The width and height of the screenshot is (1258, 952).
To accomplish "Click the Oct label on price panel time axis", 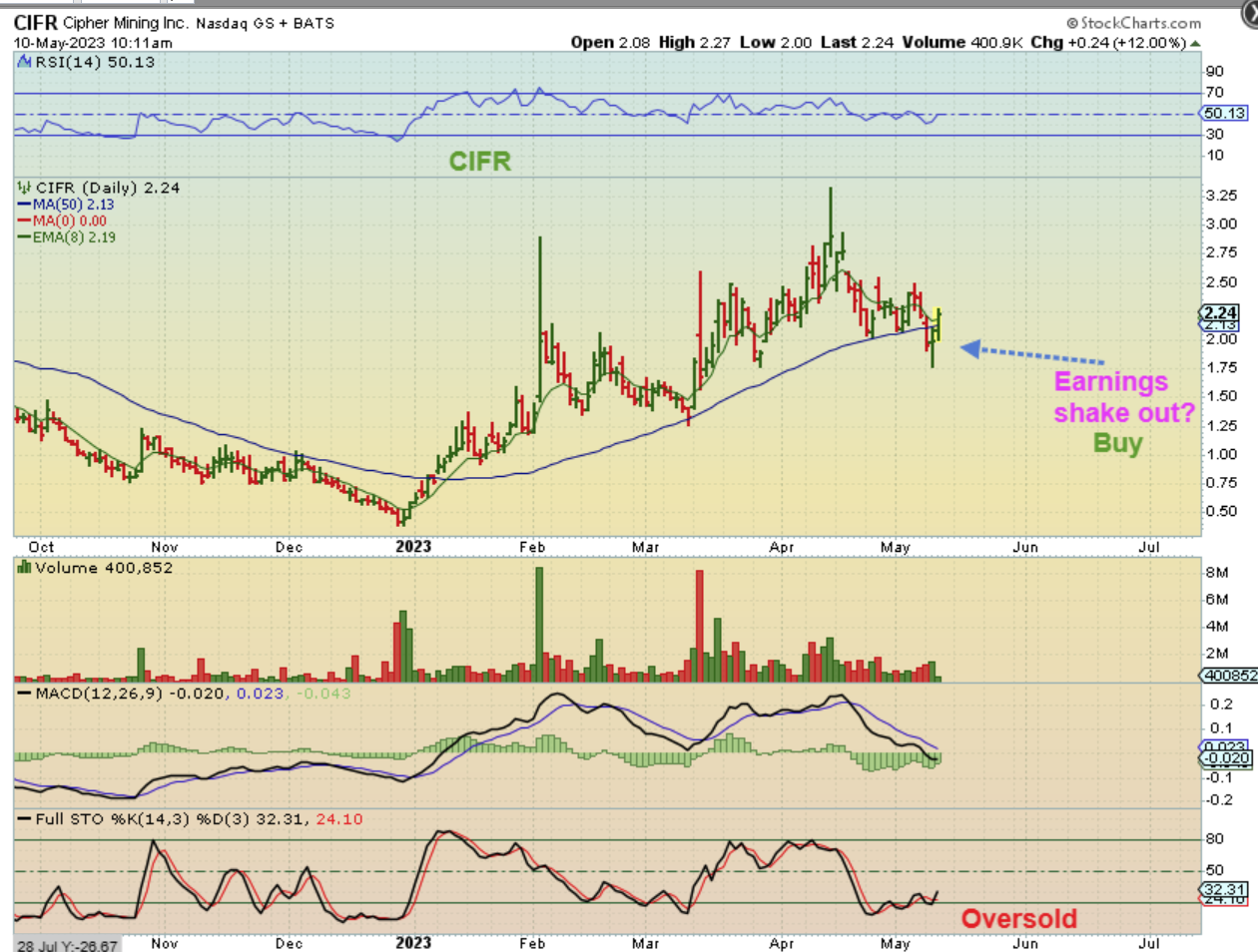I will [x=41, y=547].
